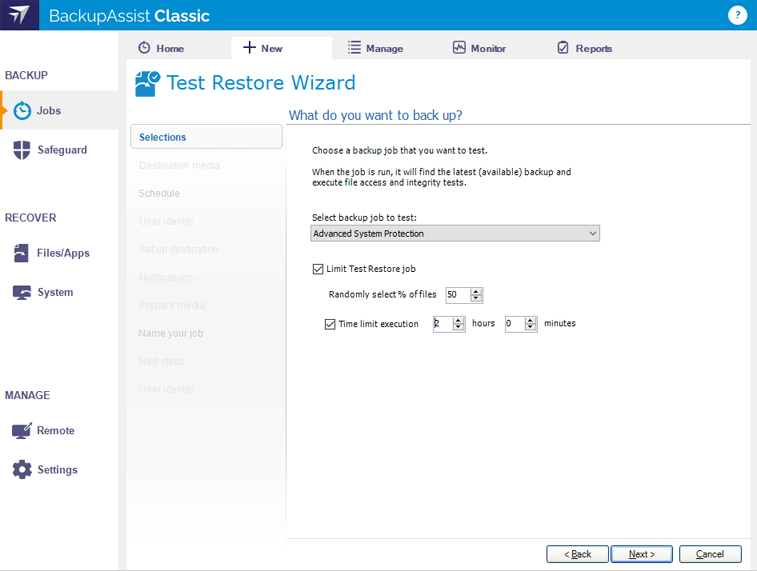
Task: Click the dropdown arrow of job selector
Action: tap(592, 234)
